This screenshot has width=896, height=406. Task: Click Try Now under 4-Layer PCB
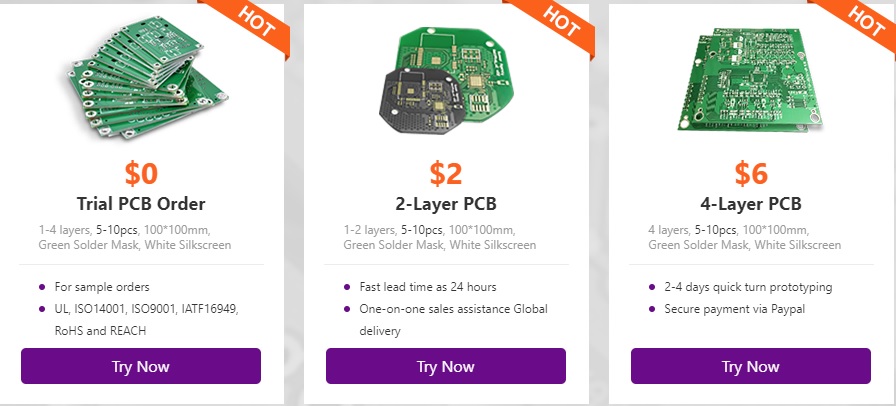pos(750,366)
